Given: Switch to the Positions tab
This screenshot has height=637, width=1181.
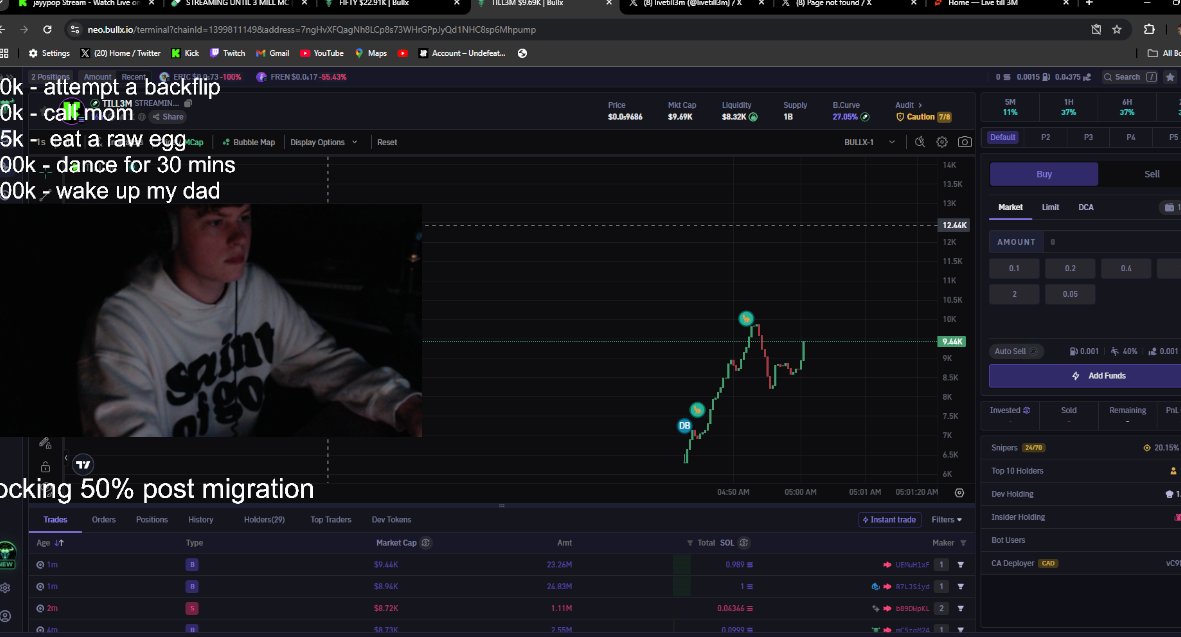Looking at the screenshot, I should (x=151, y=520).
